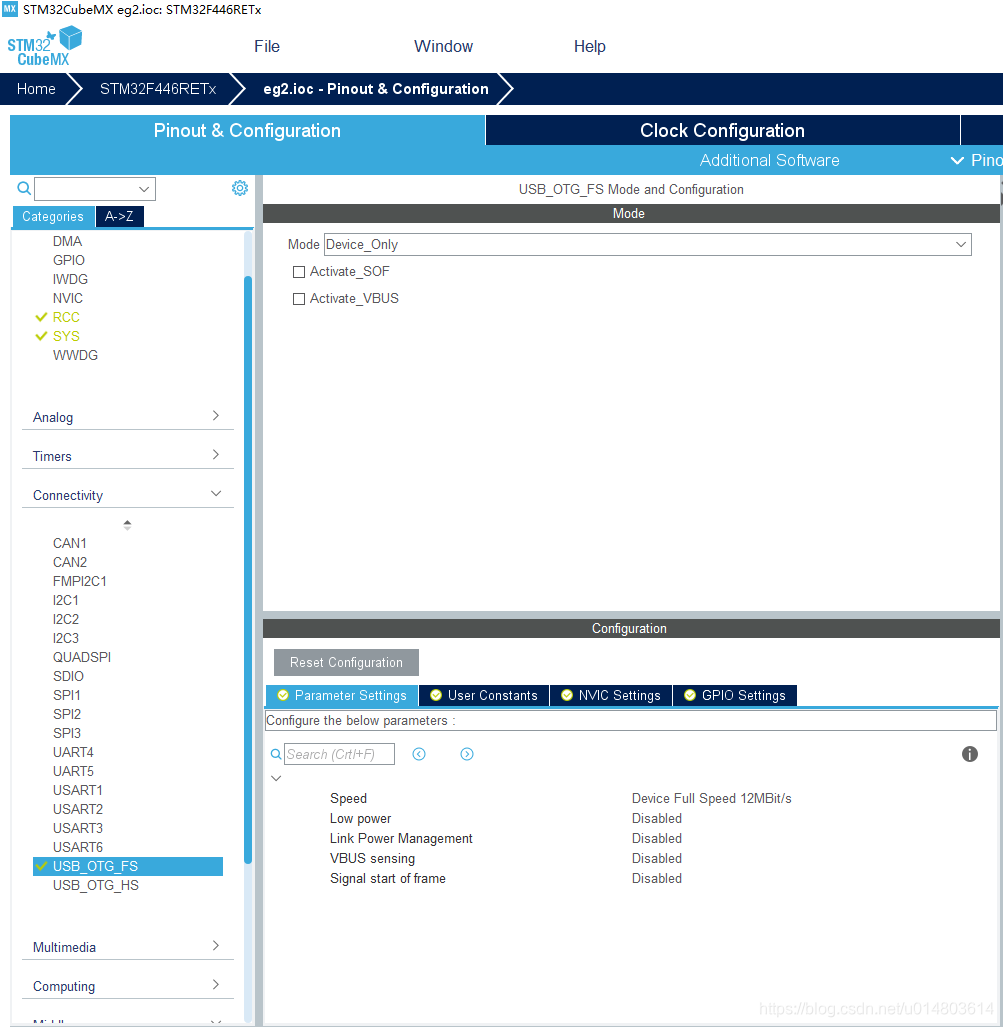
Task: Open the gear settings icon in the categories panel
Action: (x=240, y=188)
